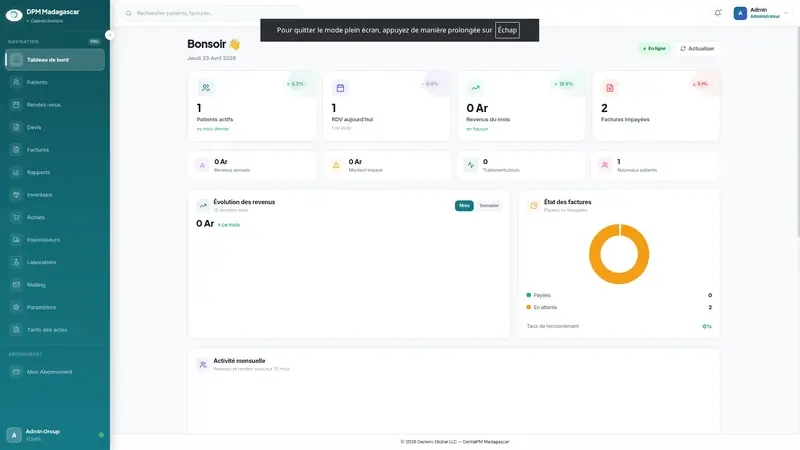Click the search field for patients and invoices
800x450 pixels.
tap(212, 13)
